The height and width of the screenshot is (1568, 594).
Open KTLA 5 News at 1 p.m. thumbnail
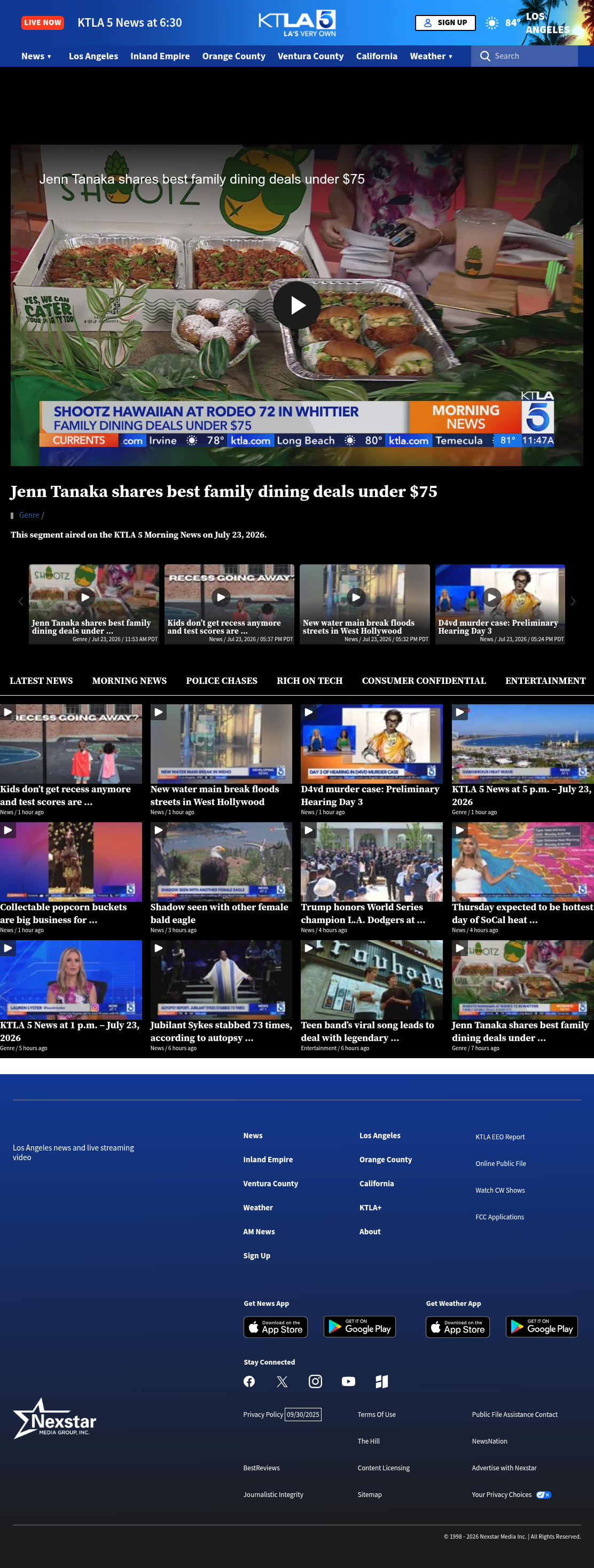(x=71, y=980)
